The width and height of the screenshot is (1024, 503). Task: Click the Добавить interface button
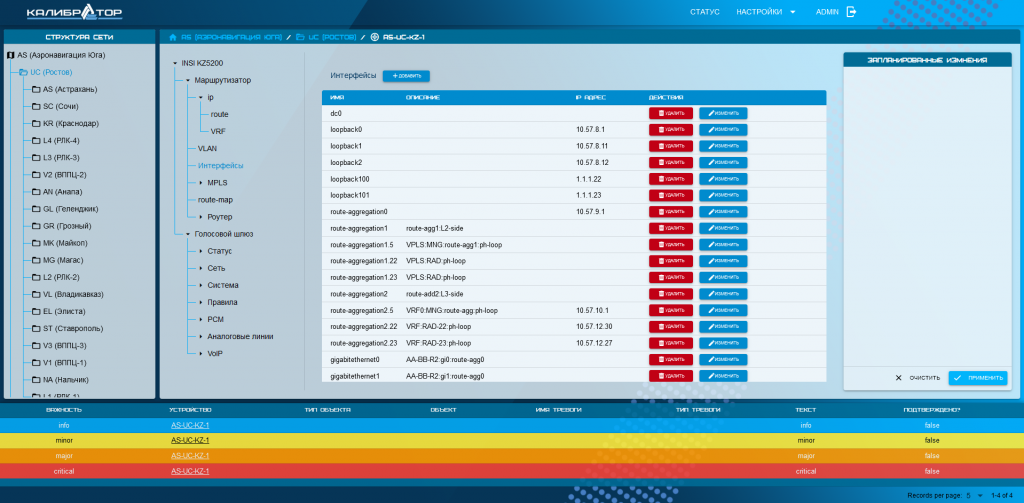[x=406, y=76]
